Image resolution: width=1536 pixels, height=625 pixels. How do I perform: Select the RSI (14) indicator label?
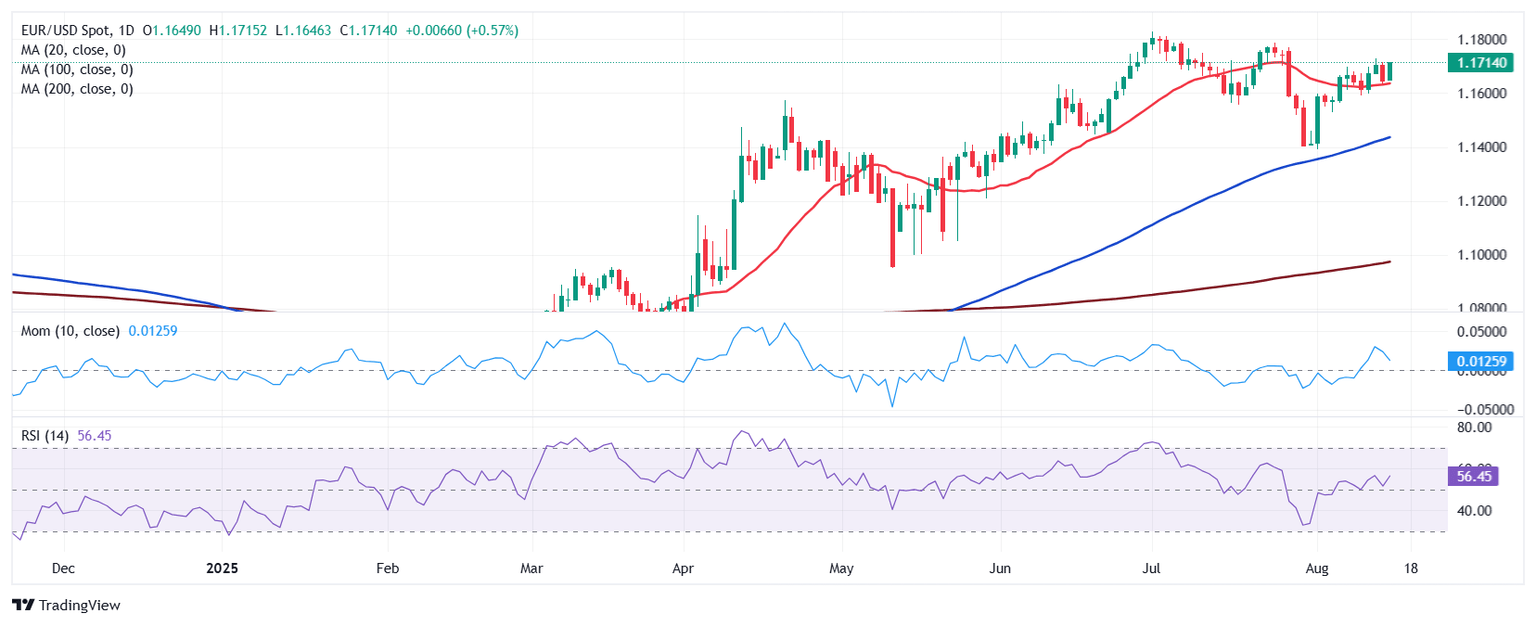(x=46, y=435)
